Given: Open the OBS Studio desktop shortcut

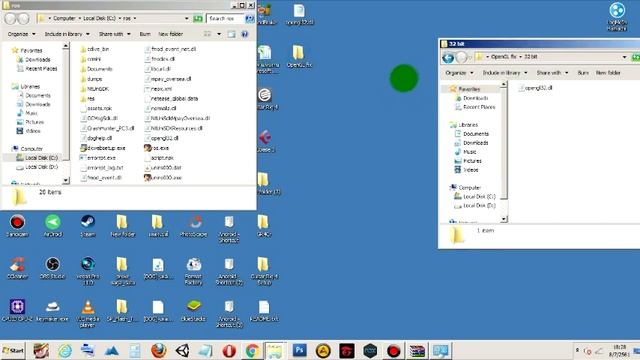Looking at the screenshot, I should point(53,268).
